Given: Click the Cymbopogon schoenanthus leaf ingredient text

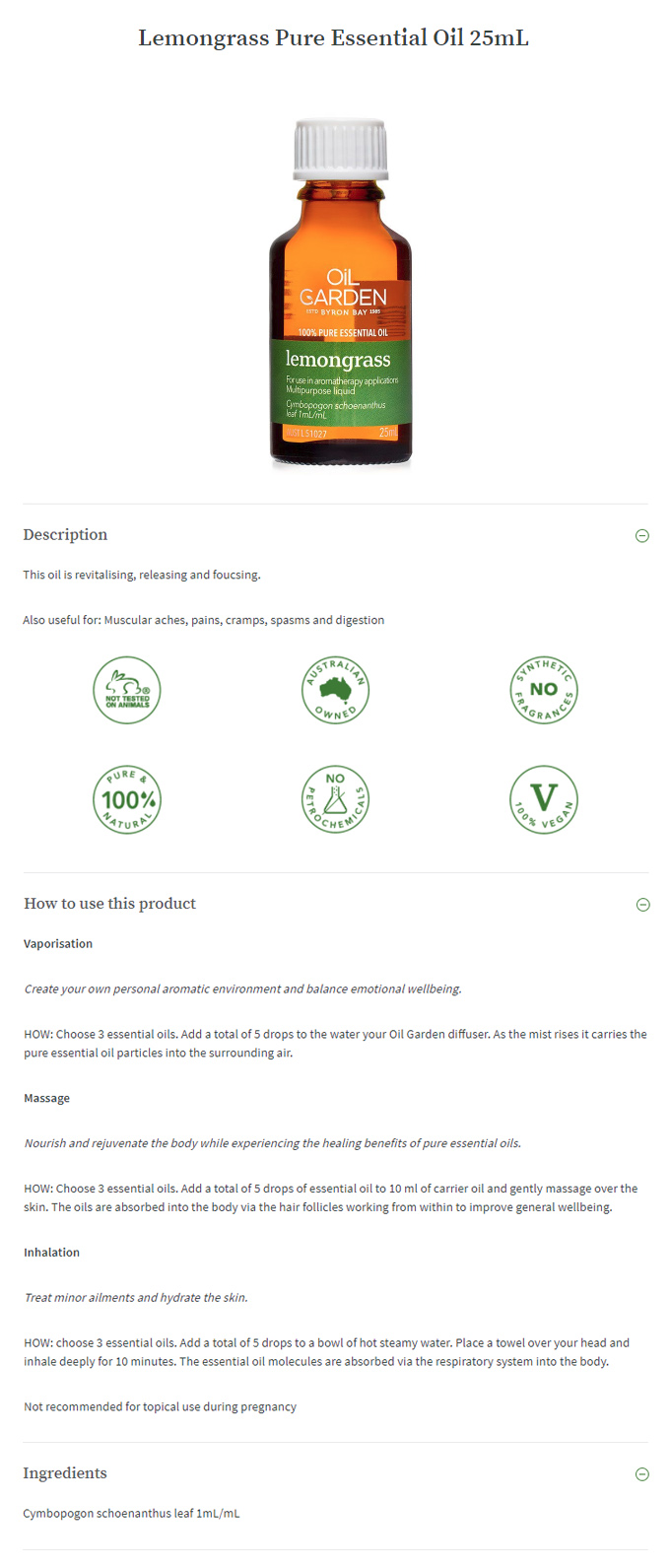Looking at the screenshot, I should point(132,1514).
